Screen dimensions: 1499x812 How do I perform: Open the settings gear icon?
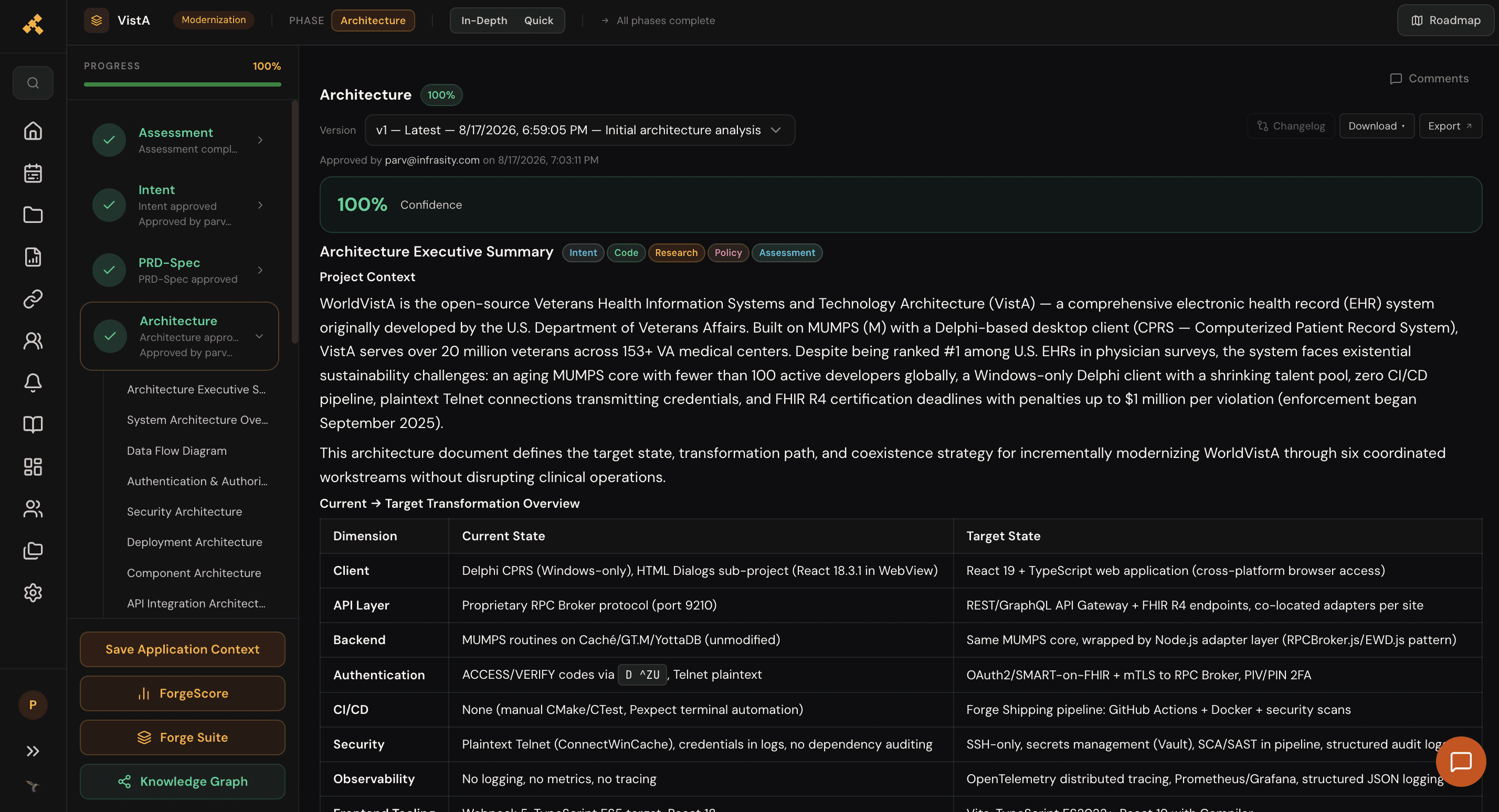pyautogui.click(x=33, y=593)
